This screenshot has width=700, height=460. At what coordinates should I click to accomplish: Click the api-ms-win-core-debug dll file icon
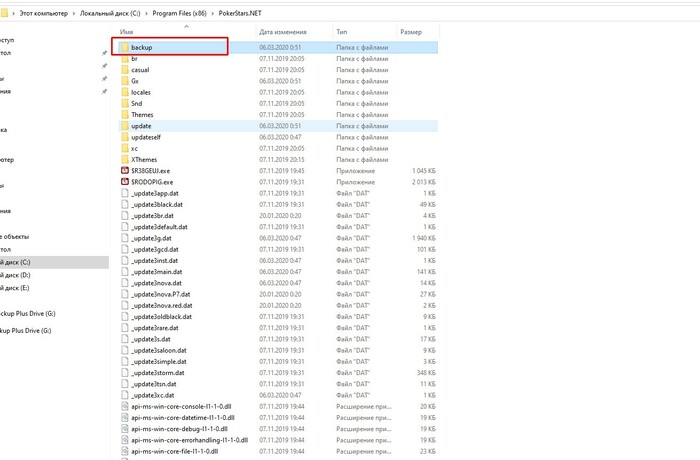coord(125,429)
